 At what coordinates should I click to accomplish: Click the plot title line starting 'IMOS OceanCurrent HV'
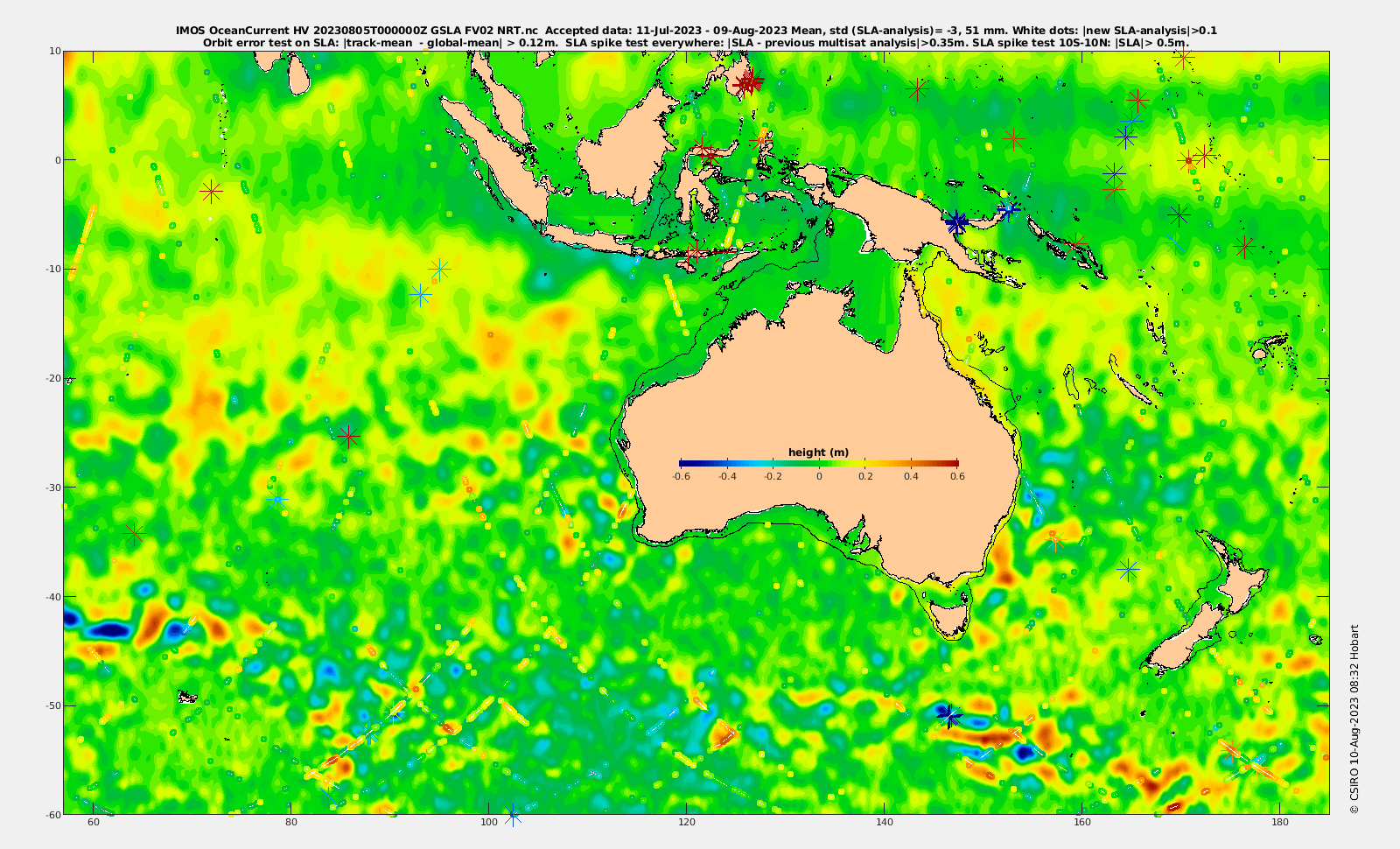tap(696, 31)
